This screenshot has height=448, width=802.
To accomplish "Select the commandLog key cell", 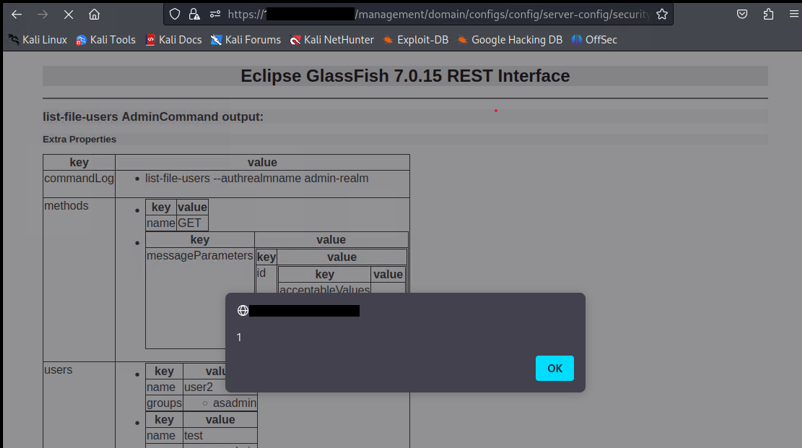I will [x=79, y=184].
